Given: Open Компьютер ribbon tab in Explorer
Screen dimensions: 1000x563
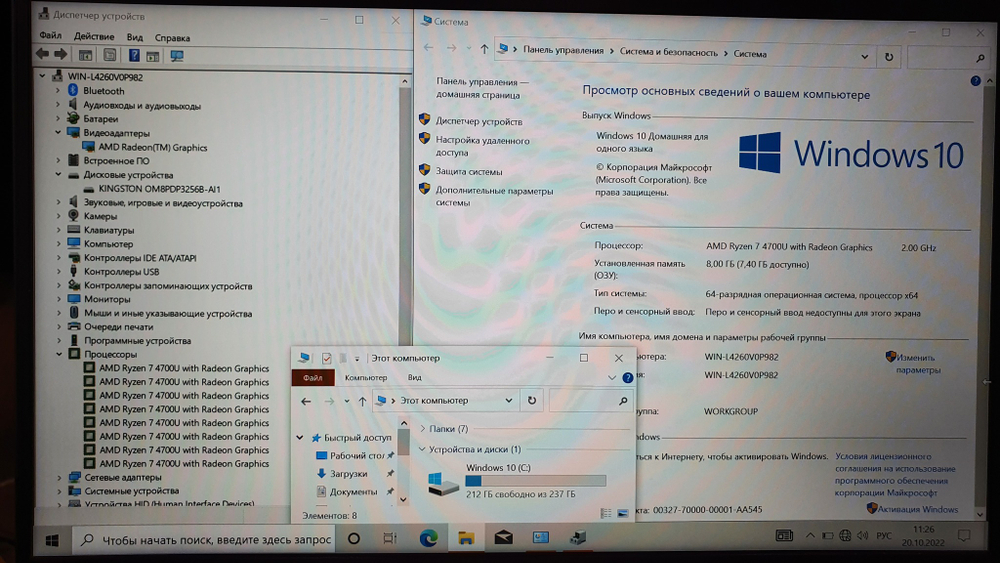Looking at the screenshot, I should click(366, 377).
